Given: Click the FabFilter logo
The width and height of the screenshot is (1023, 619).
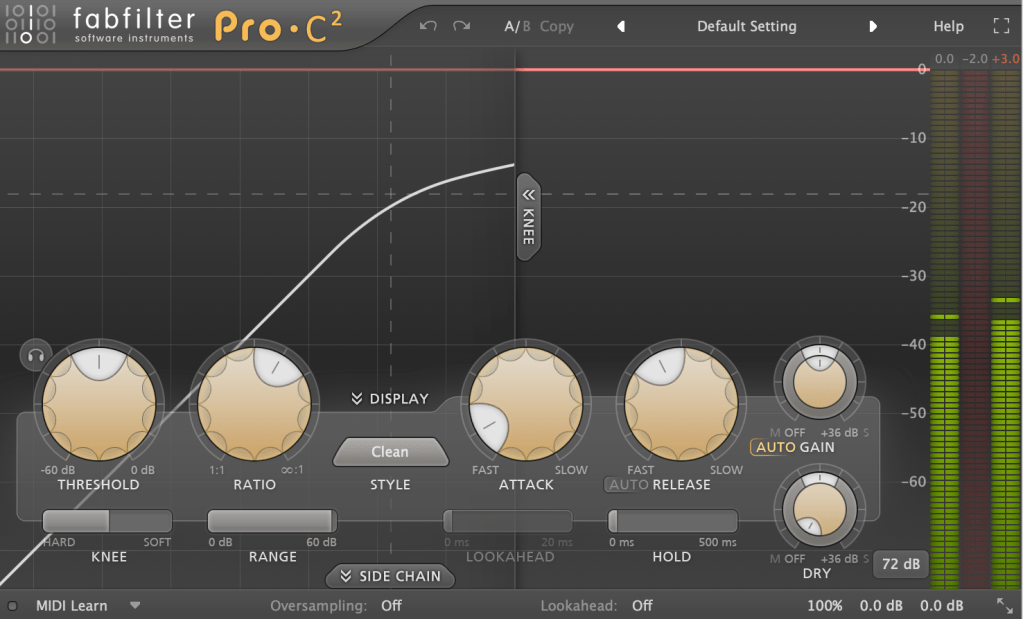Looking at the screenshot, I should point(32,26).
